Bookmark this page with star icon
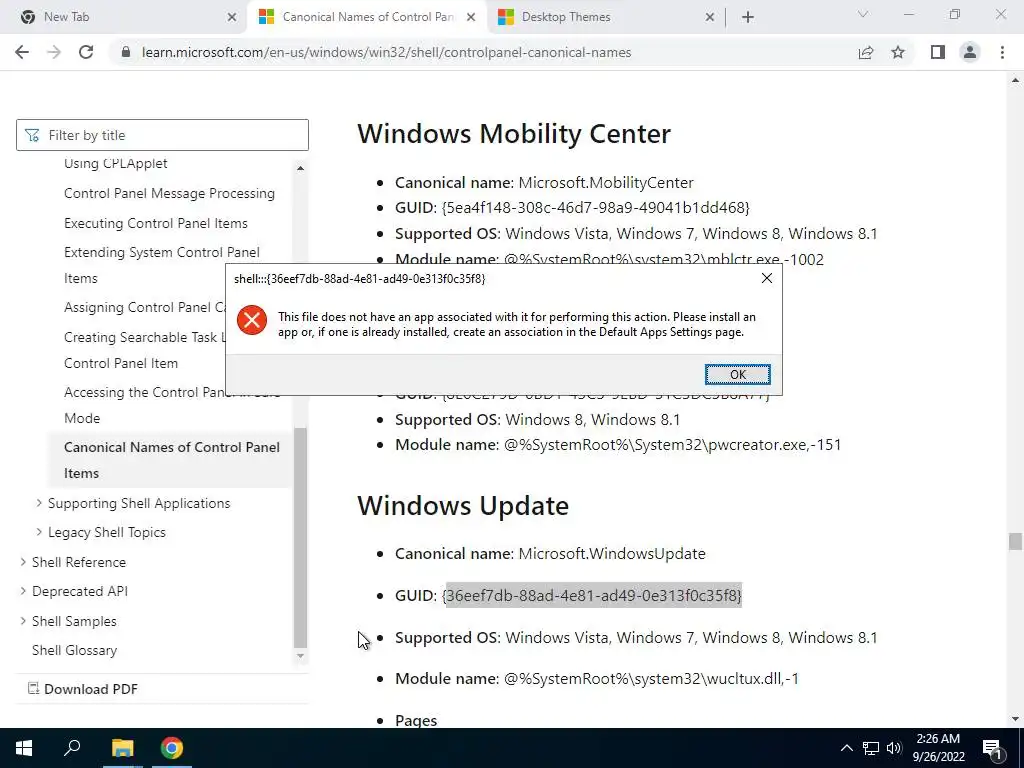Viewport: 1024px width, 768px height. [898, 52]
